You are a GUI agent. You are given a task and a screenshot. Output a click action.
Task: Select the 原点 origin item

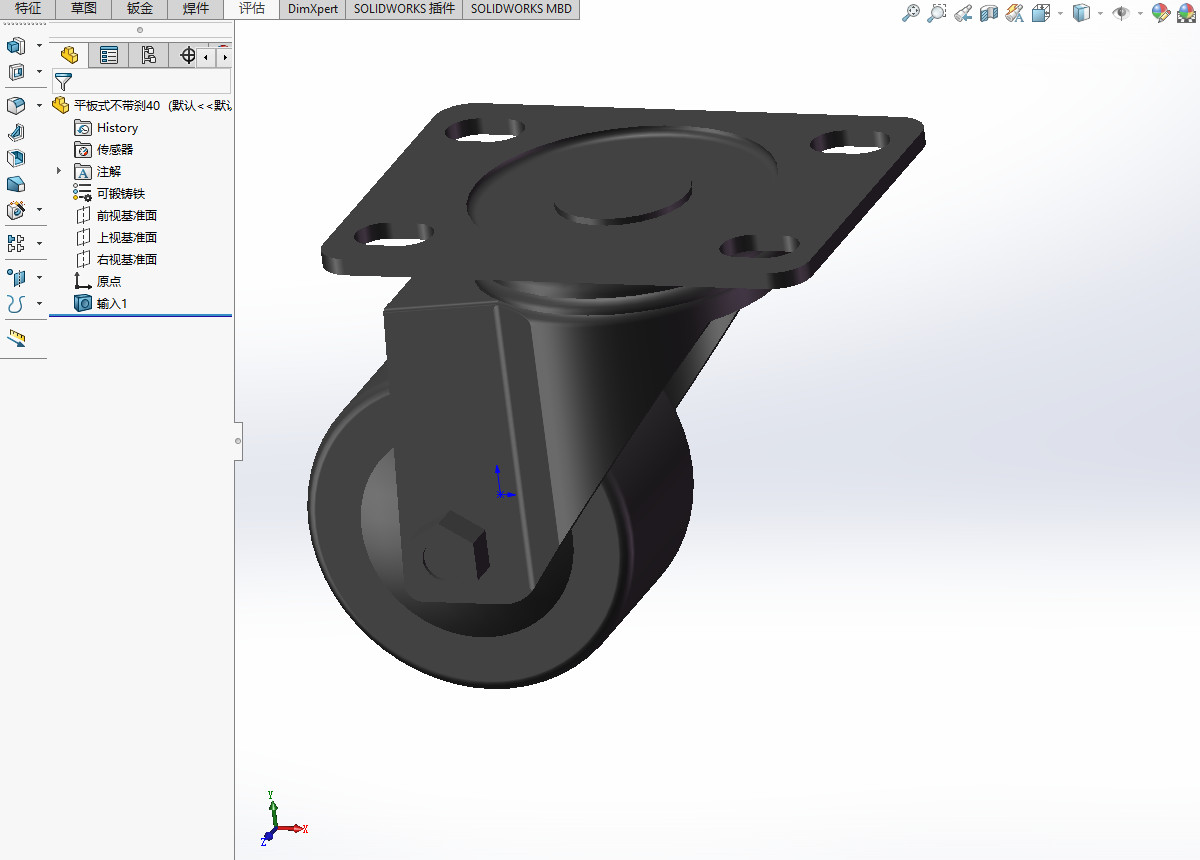(x=98, y=282)
